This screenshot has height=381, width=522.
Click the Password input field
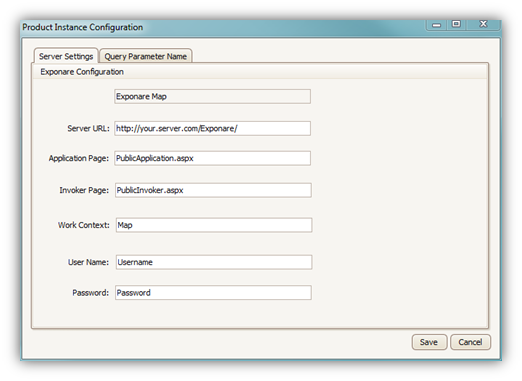[x=213, y=293]
